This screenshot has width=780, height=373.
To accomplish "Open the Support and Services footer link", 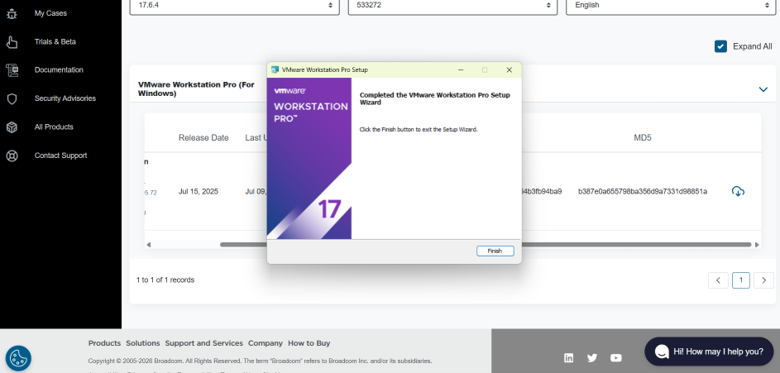I will (204, 343).
